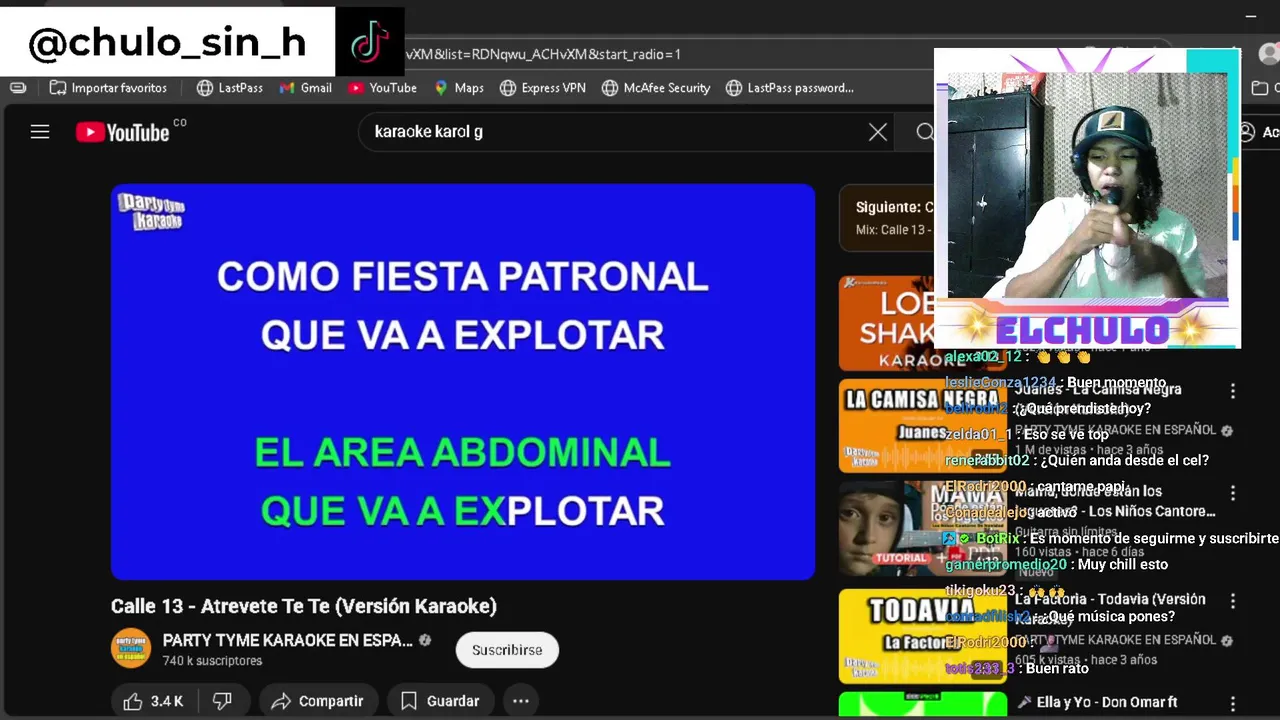Open options menu for Ella y Yo video
This screenshot has height=720, width=1280.
tap(1233, 704)
